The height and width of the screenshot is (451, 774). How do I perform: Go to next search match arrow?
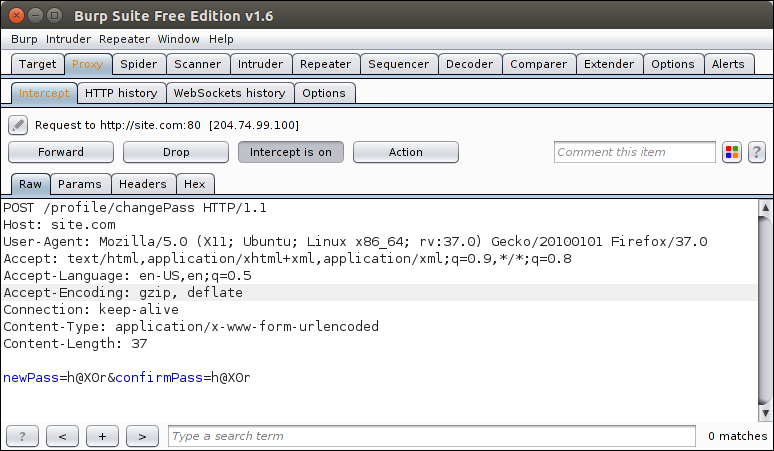(x=142, y=436)
